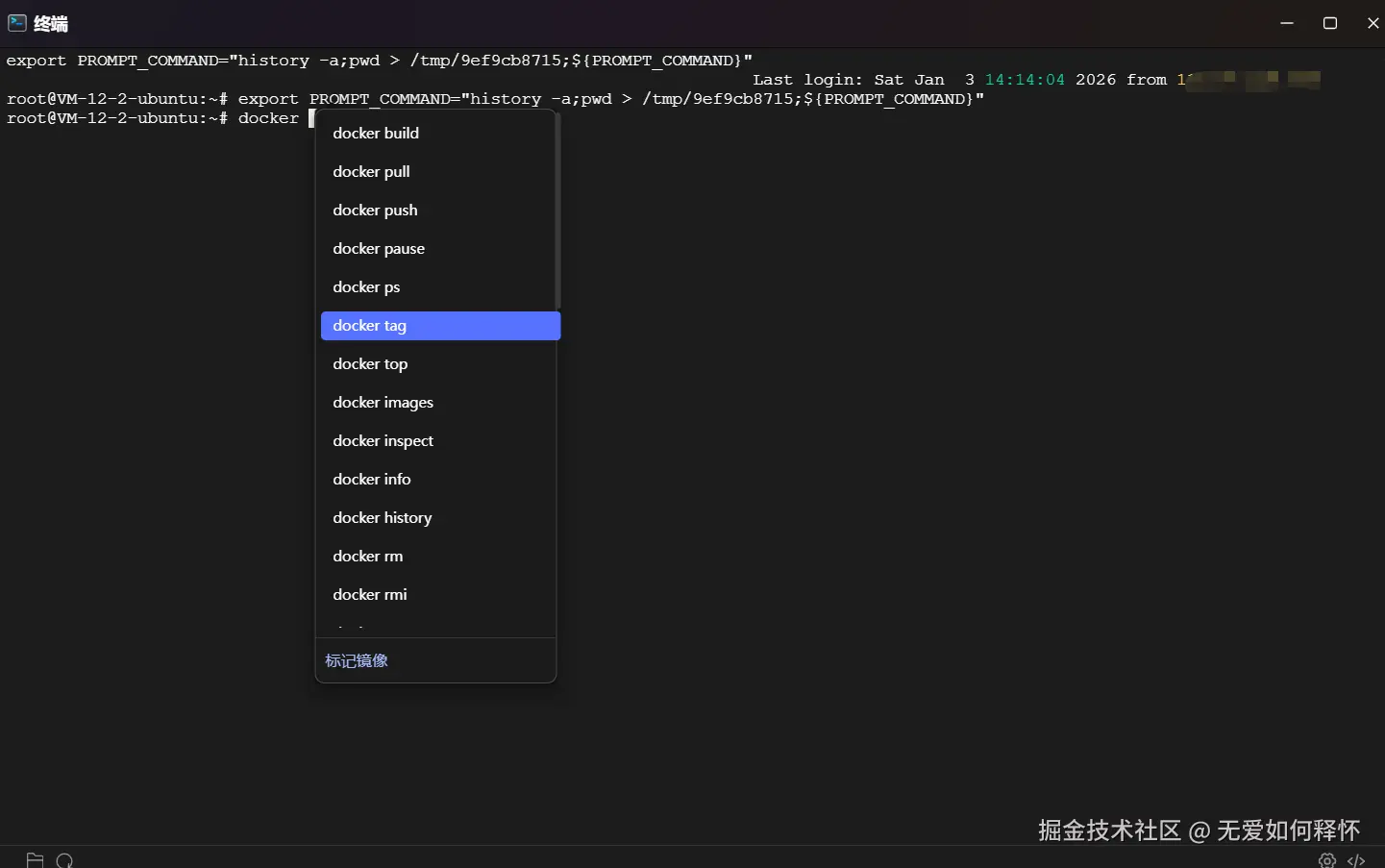Select the docker build suggestion

click(376, 134)
